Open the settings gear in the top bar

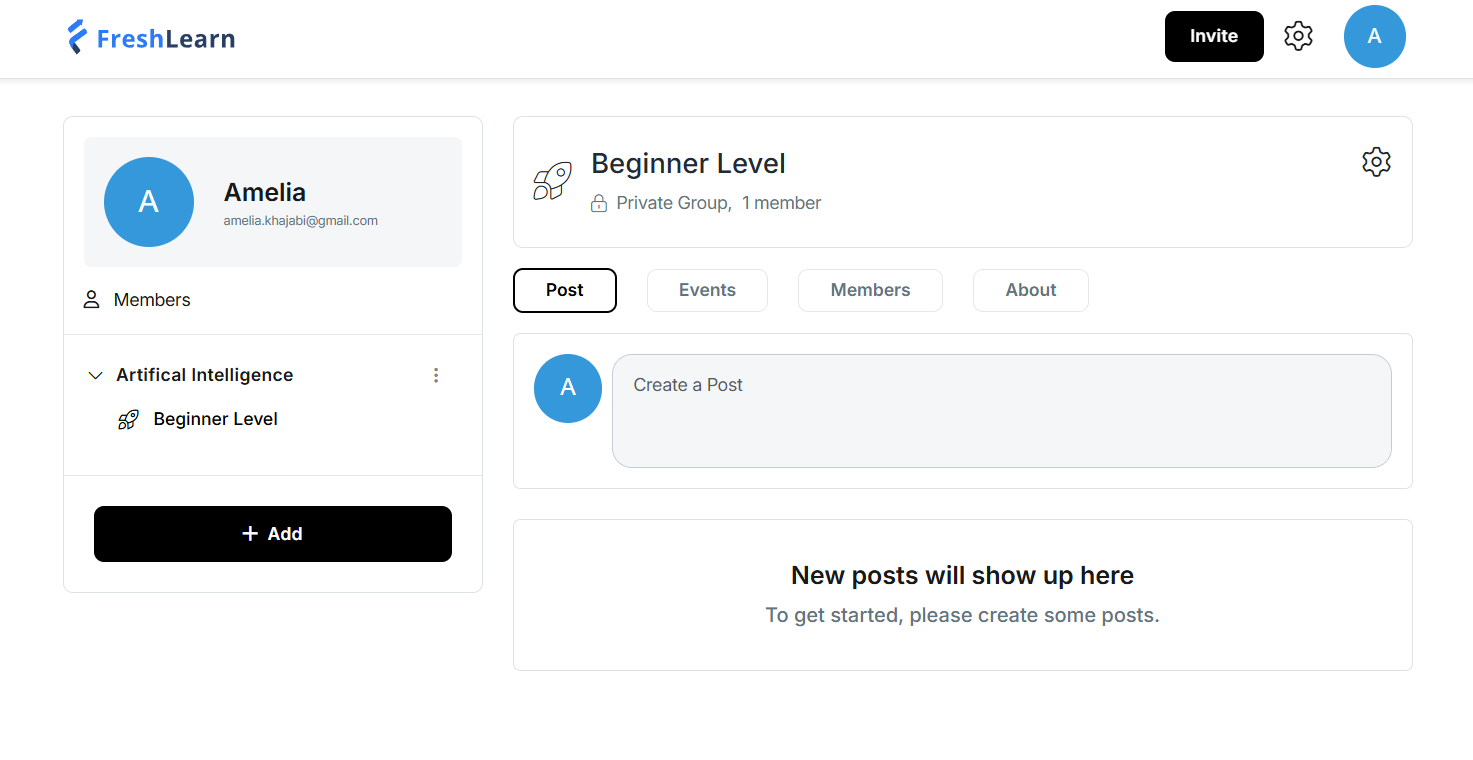[x=1298, y=35]
